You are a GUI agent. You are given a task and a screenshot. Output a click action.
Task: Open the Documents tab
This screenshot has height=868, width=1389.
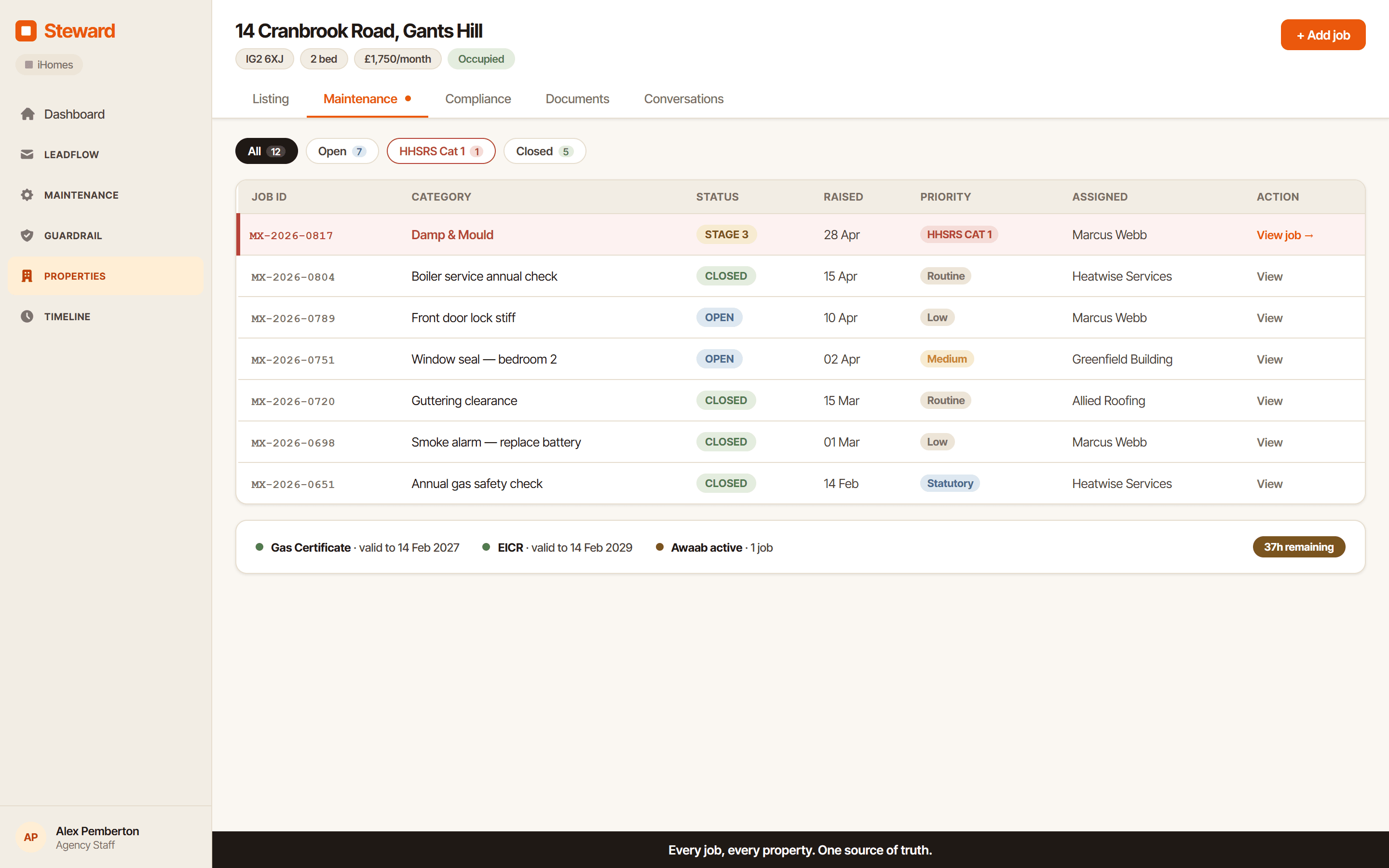pos(577,99)
